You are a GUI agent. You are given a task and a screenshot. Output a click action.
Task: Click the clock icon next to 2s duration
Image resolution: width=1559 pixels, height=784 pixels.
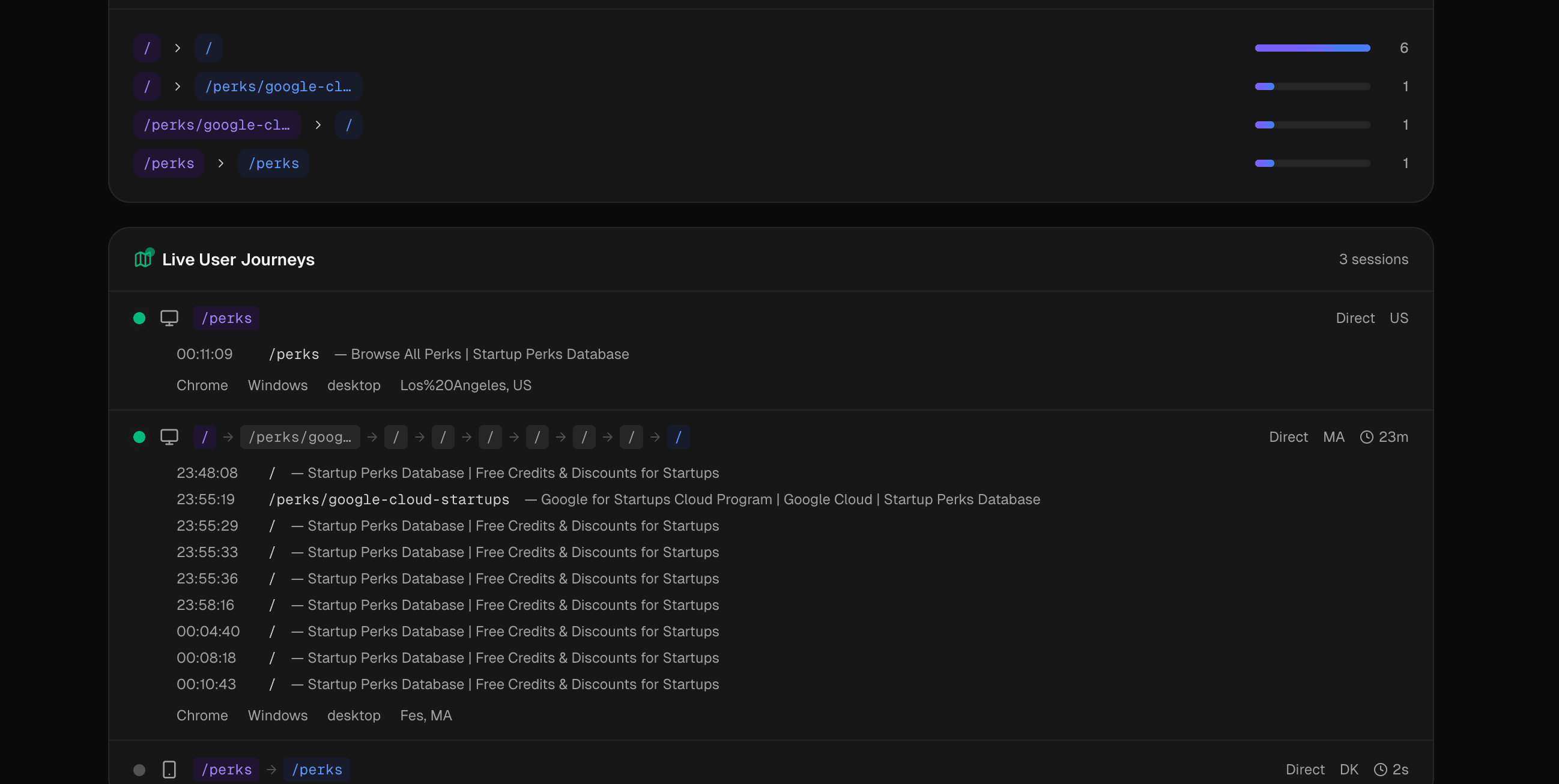(1380, 770)
